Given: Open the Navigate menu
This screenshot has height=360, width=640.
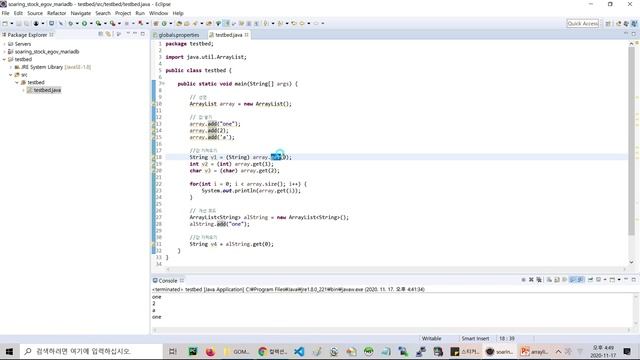Looking at the screenshot, I should [x=81, y=13].
